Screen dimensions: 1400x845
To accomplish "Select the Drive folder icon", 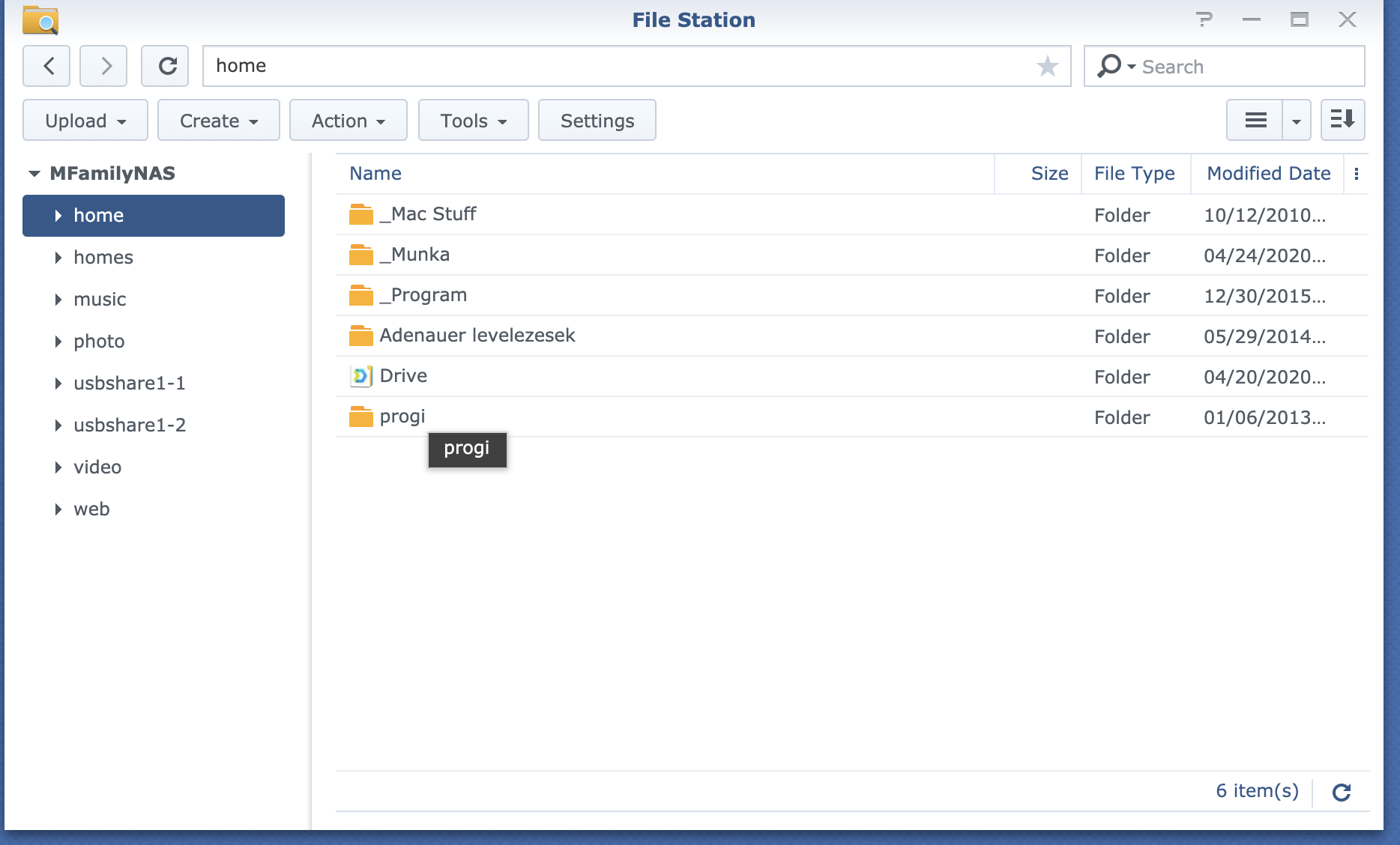I will pos(361,376).
